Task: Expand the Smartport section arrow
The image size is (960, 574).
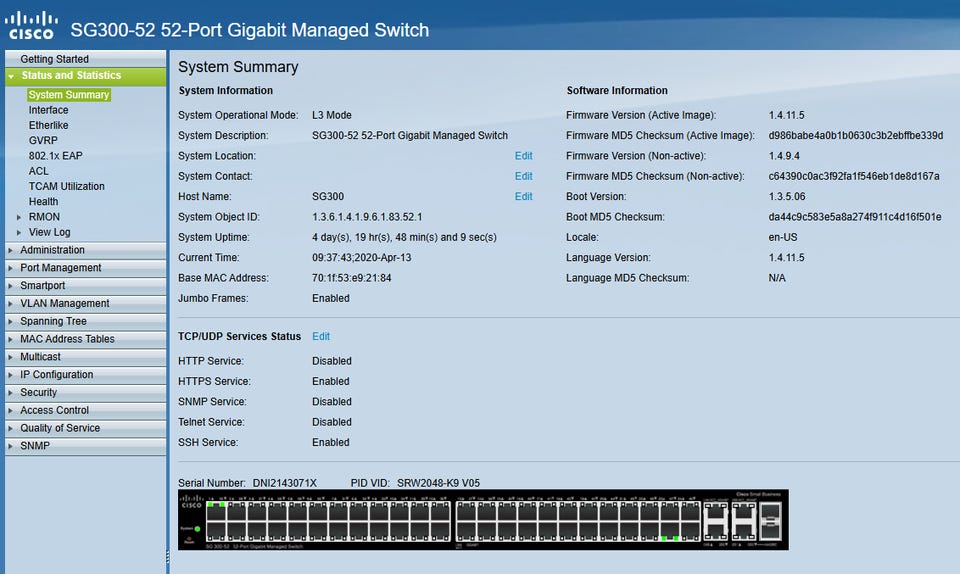Action: point(10,286)
